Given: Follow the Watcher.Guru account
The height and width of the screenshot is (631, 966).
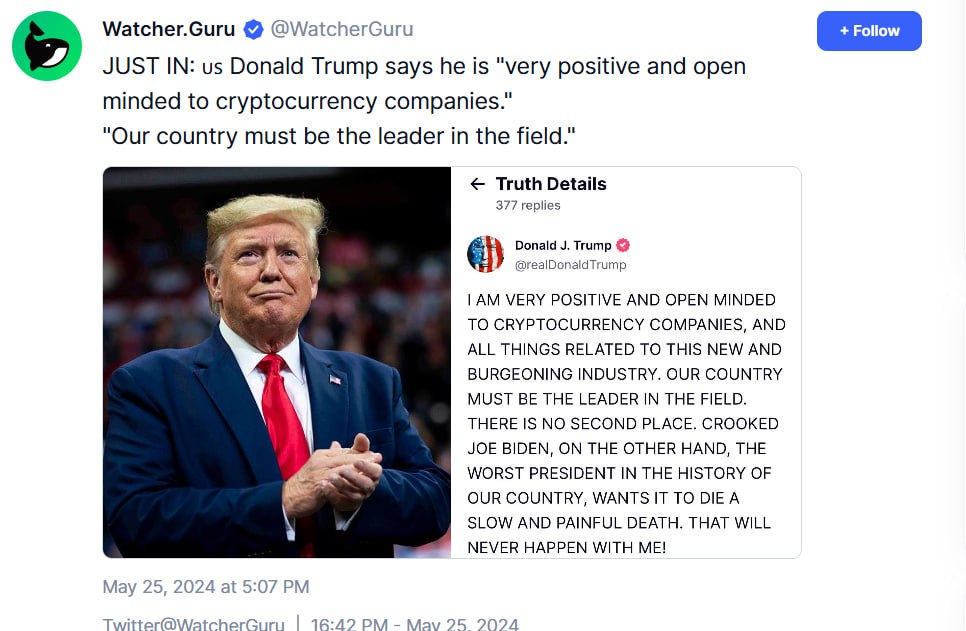Looking at the screenshot, I should tap(869, 31).
